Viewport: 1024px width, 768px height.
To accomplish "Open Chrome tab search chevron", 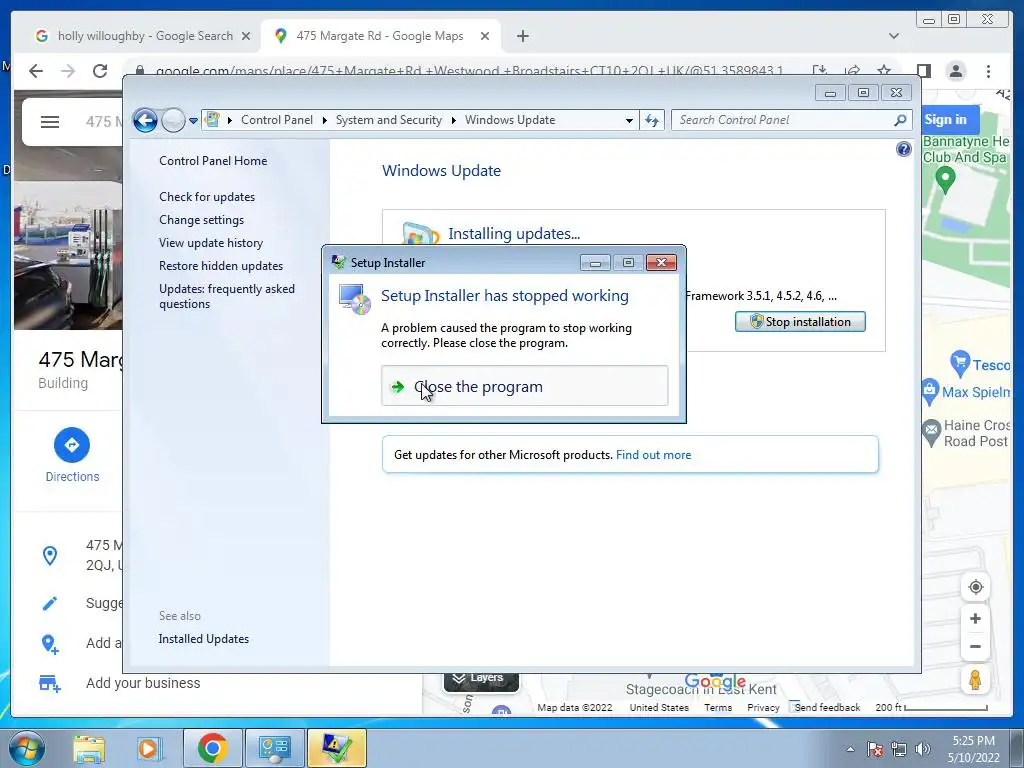I will click(893, 36).
